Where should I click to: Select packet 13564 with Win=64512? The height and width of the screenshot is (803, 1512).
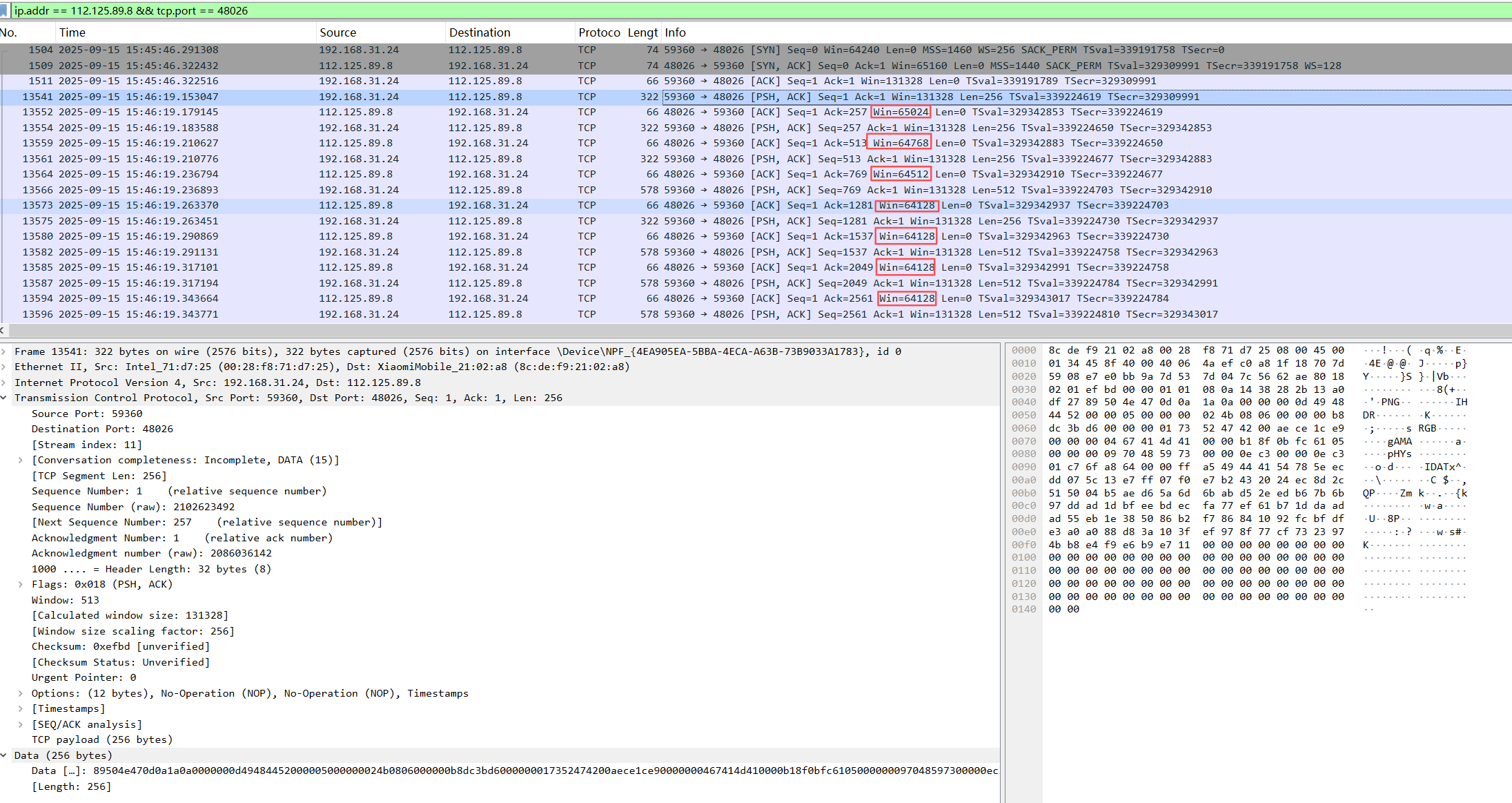click(x=756, y=174)
